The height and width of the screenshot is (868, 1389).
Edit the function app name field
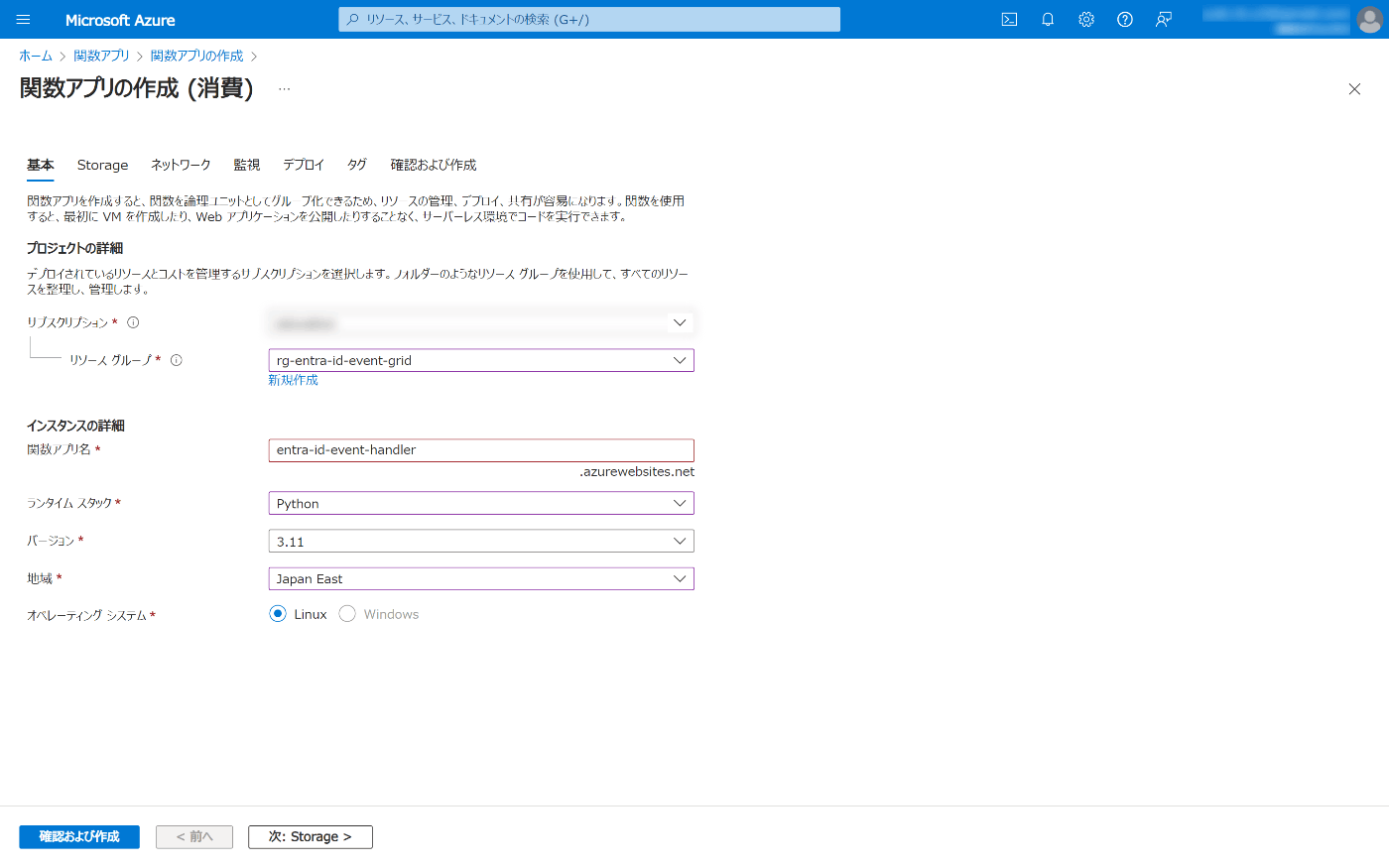[481, 450]
